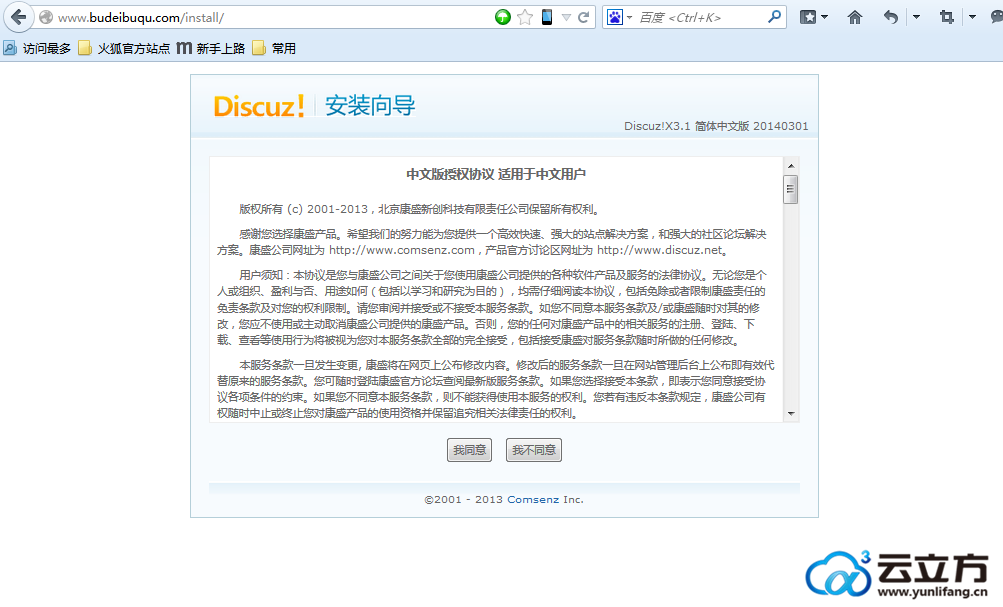Click the site identity globe icon
The width and height of the screenshot is (1003, 607).
tap(46, 17)
